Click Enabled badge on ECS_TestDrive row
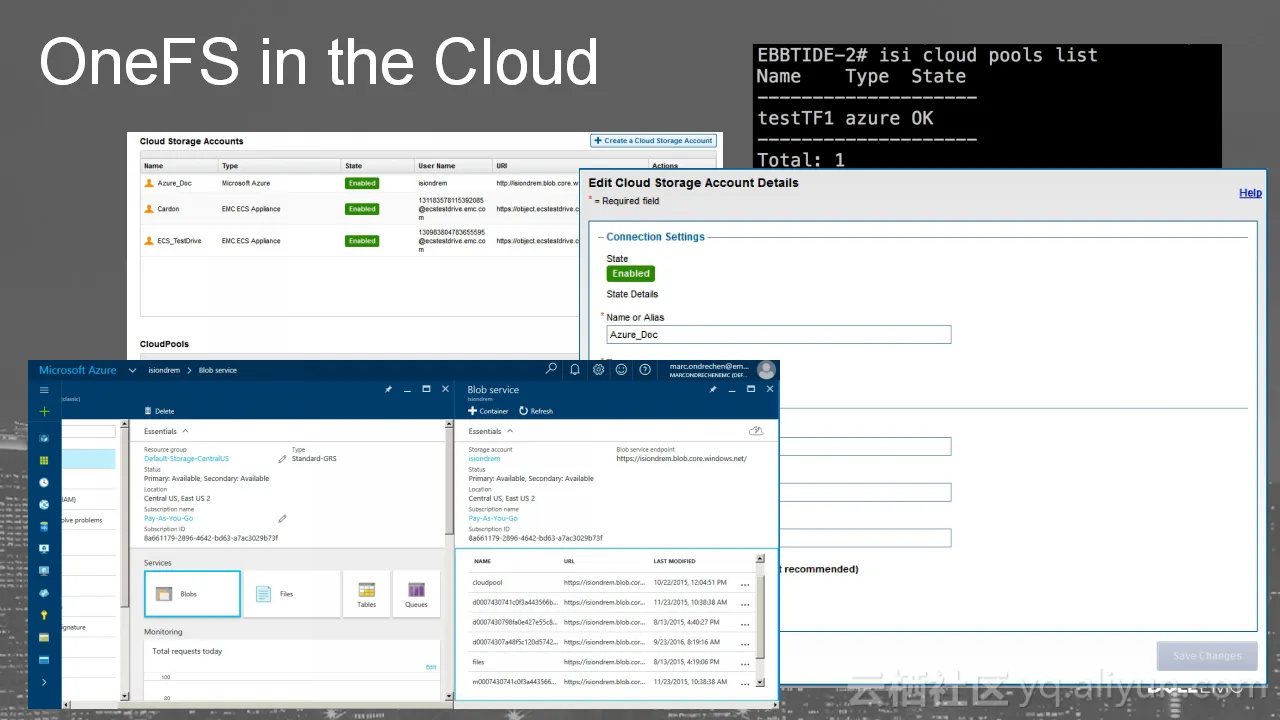The width and height of the screenshot is (1280, 720). click(362, 241)
